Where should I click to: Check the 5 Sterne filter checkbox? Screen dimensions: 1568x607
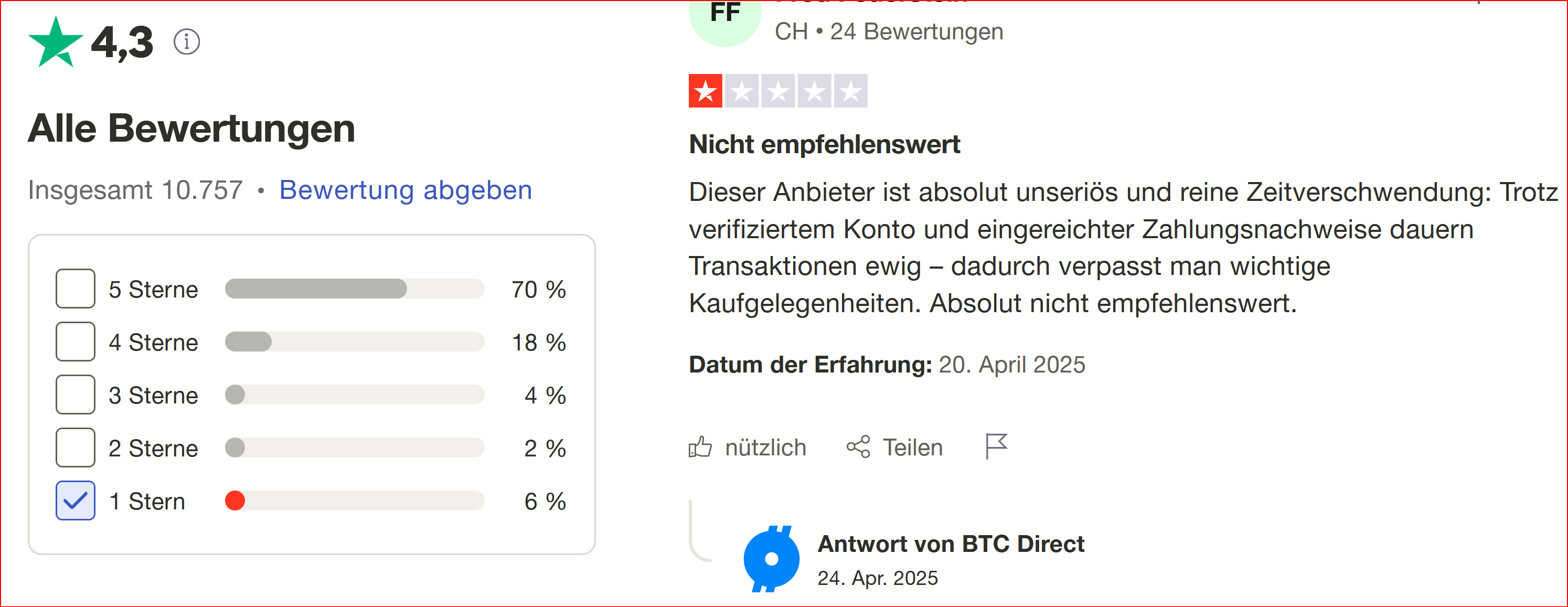click(76, 289)
